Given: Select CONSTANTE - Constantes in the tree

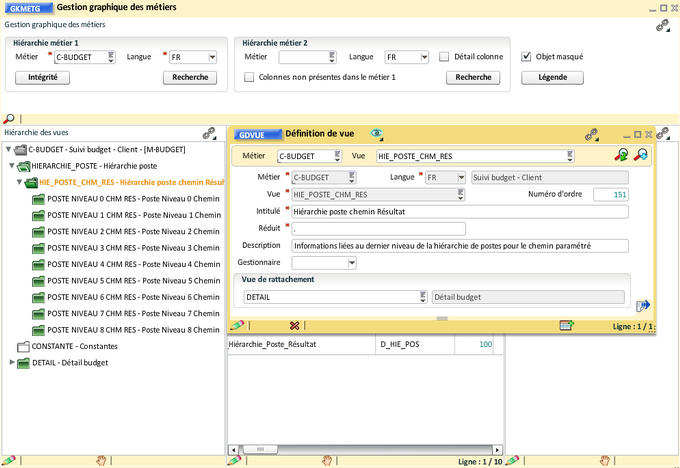Looking at the screenshot, I should (75, 346).
